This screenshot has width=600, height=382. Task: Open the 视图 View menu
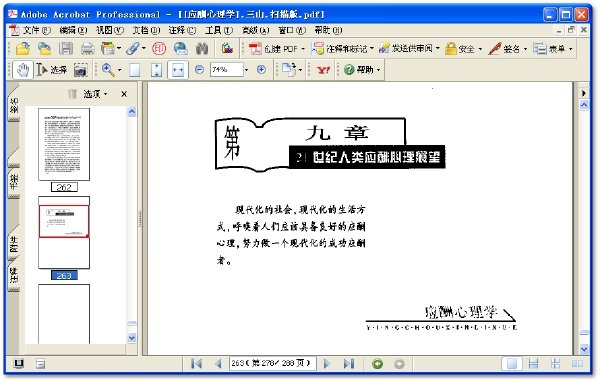tap(110, 30)
